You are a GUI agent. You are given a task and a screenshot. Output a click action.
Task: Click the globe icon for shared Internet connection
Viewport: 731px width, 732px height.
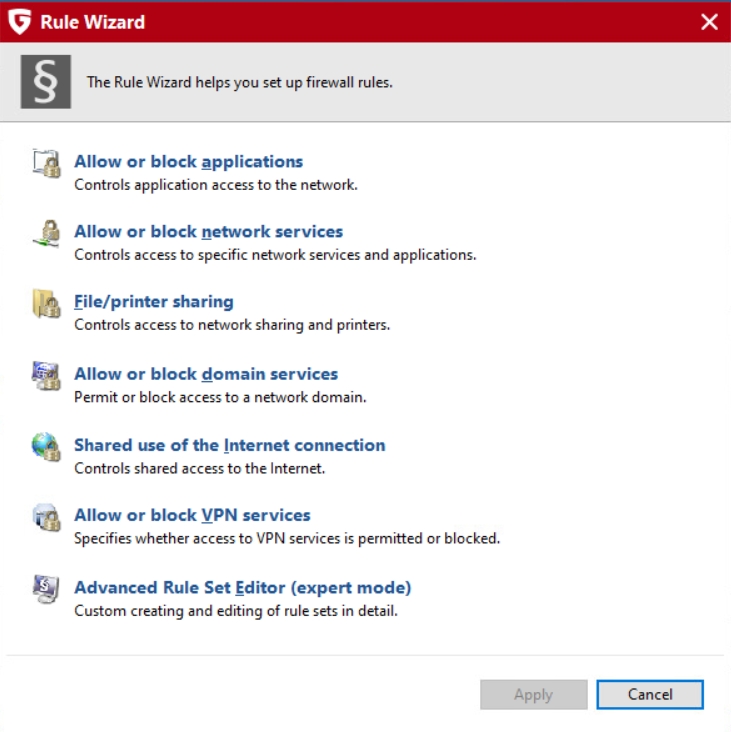pos(46,447)
